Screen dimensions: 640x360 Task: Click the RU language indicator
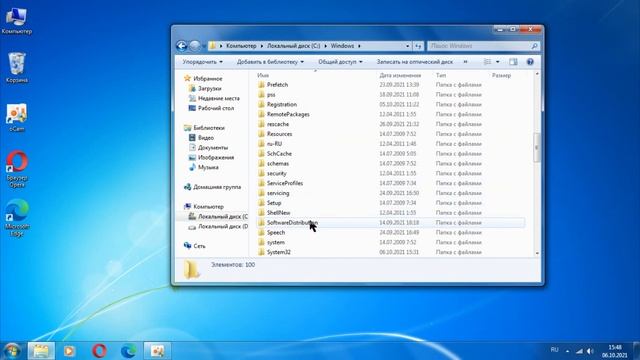tap(554, 350)
